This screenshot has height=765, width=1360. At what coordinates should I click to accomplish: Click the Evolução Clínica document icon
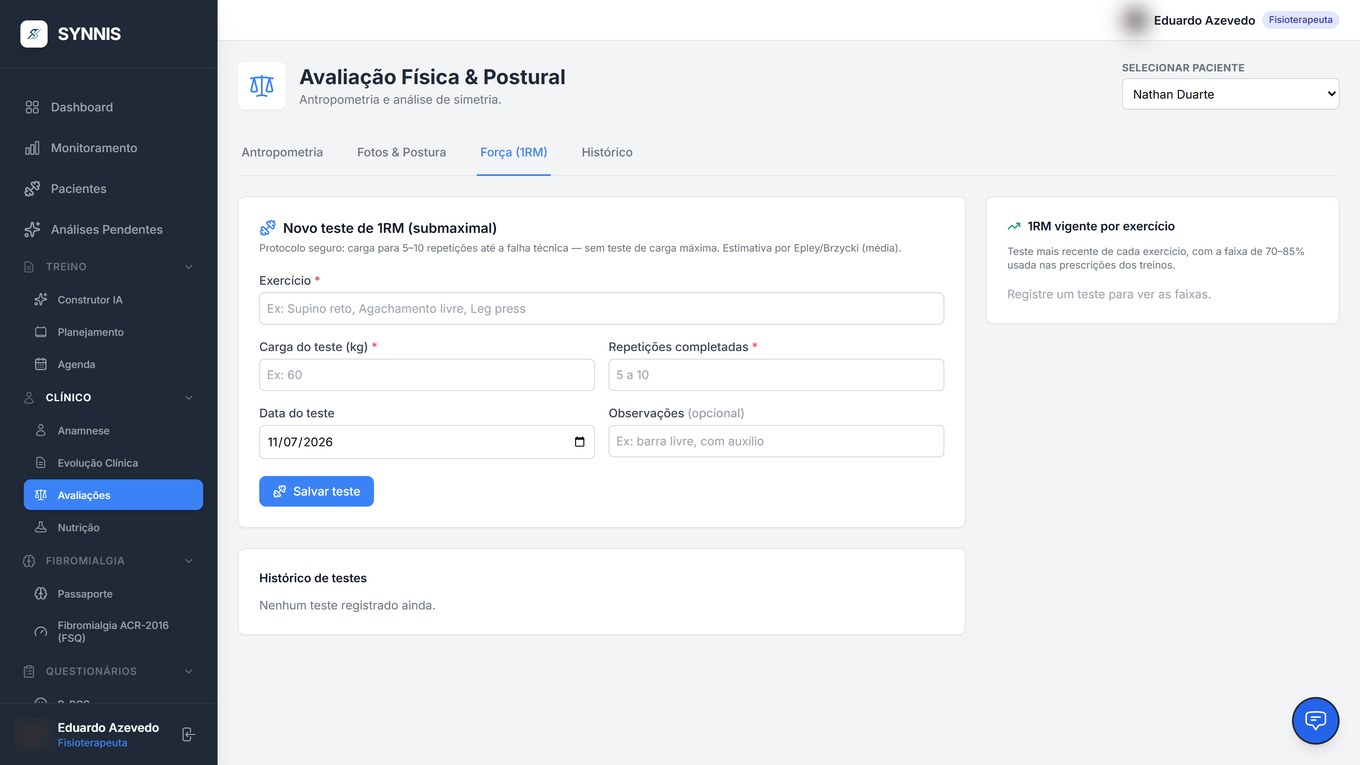41,463
